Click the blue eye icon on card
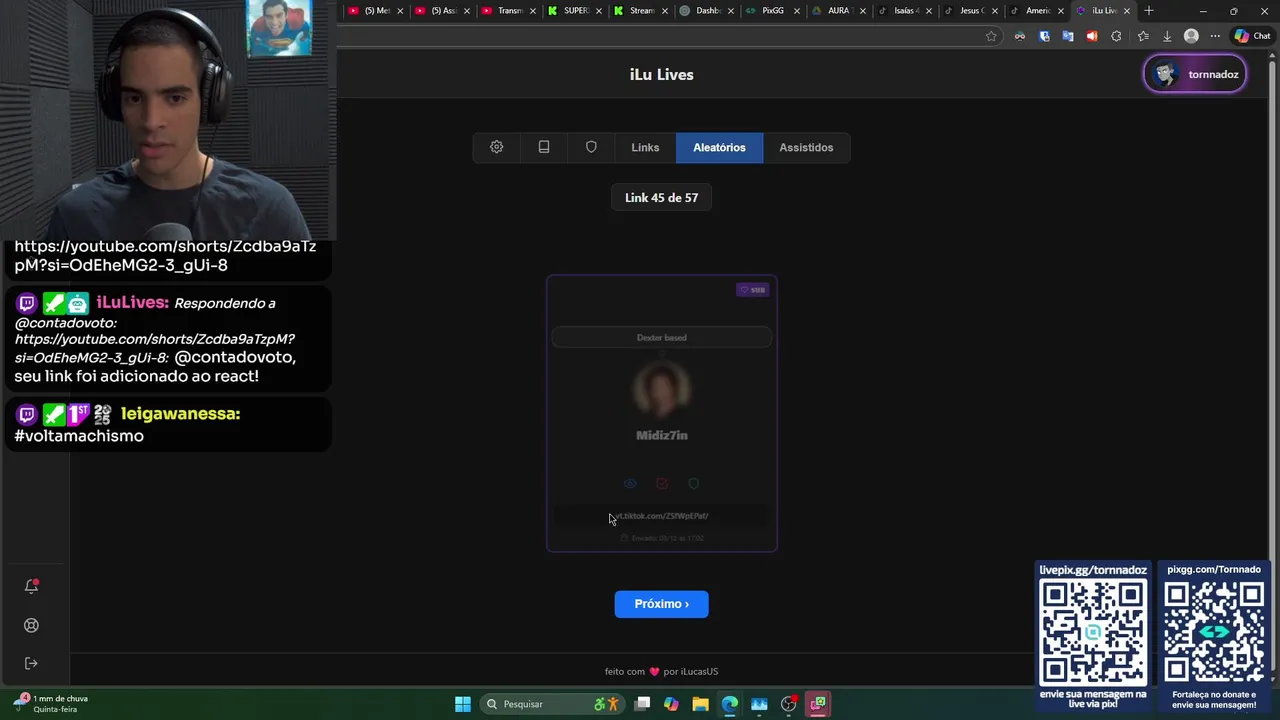Viewport: 1280px width, 720px height. 630,484
